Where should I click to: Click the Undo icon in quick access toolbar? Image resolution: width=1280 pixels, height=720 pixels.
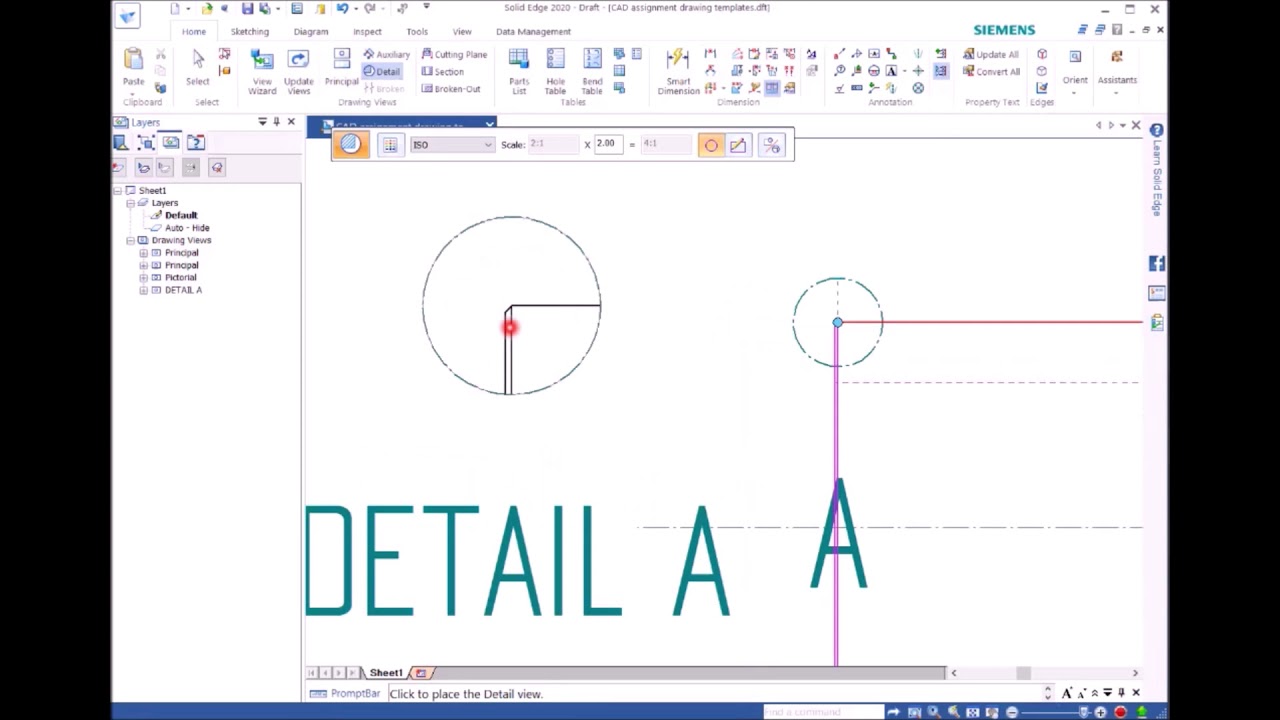pyautogui.click(x=342, y=9)
